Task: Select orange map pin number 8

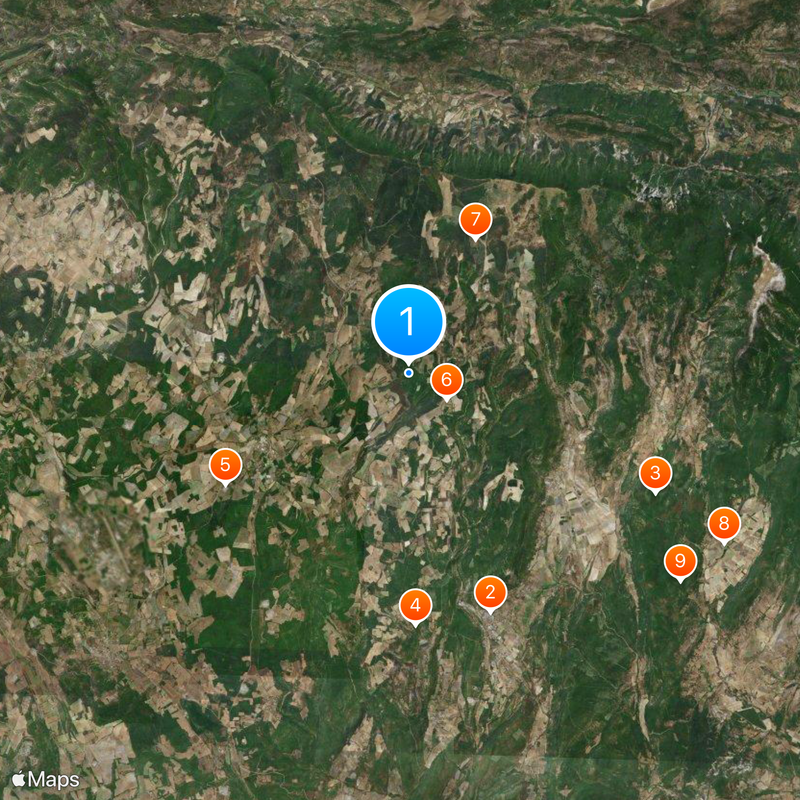Action: click(723, 524)
